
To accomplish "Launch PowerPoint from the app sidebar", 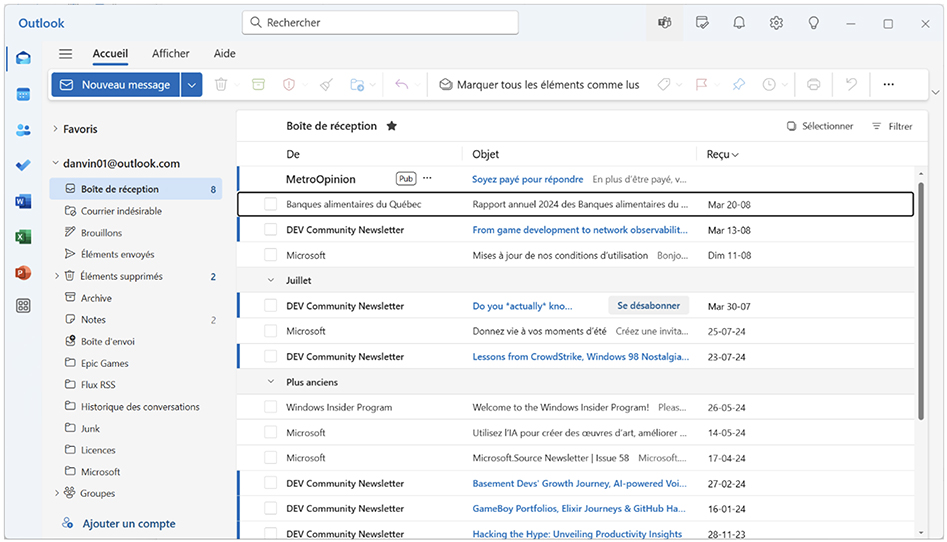I will [x=23, y=273].
